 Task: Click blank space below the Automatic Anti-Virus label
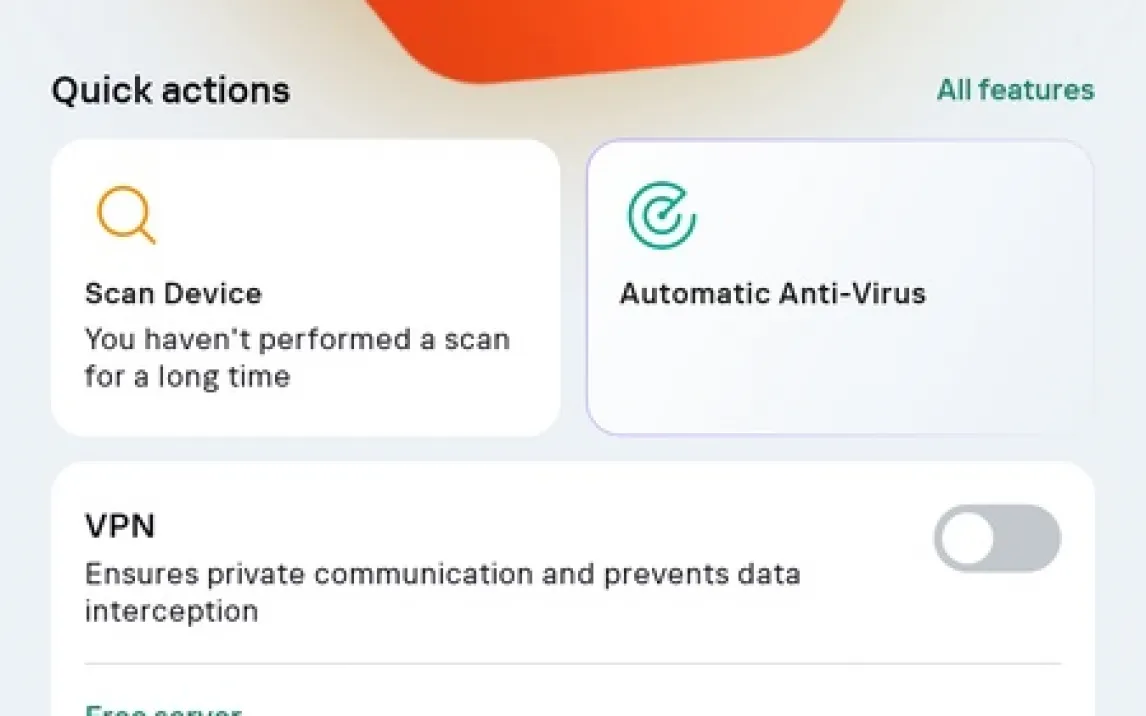[840, 375]
